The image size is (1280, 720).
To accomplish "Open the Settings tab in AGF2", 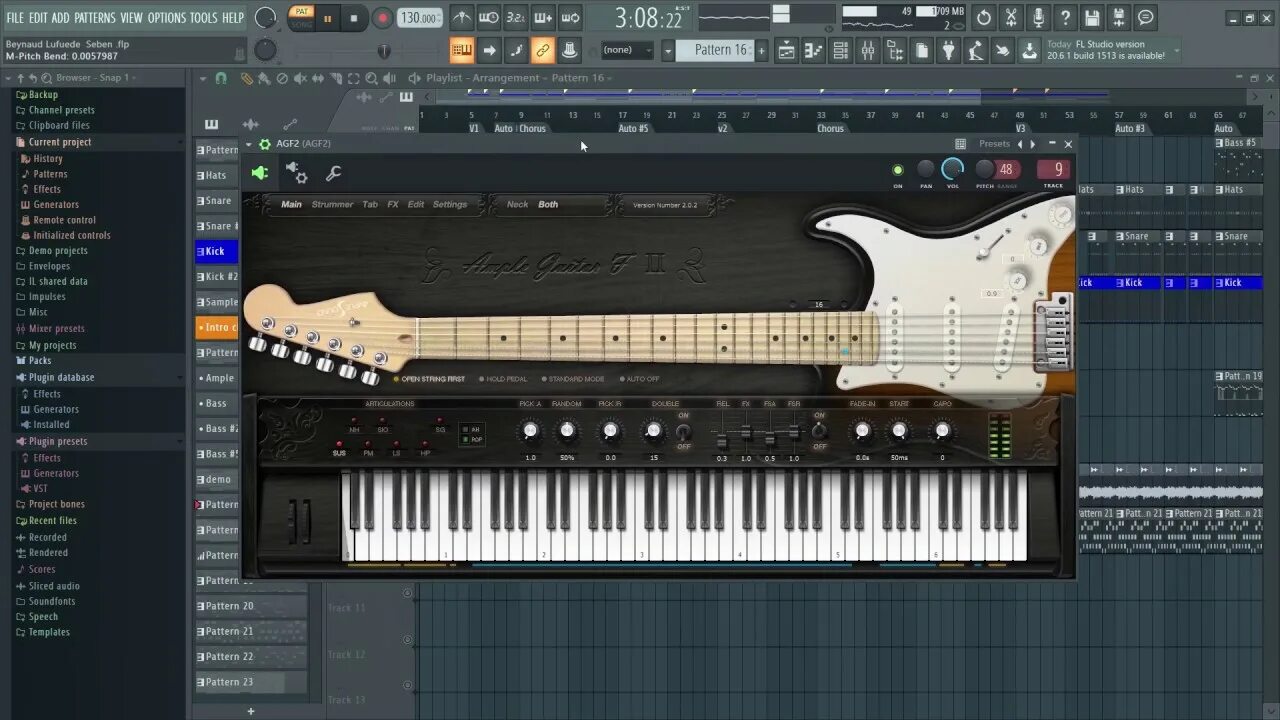I will (x=450, y=204).
